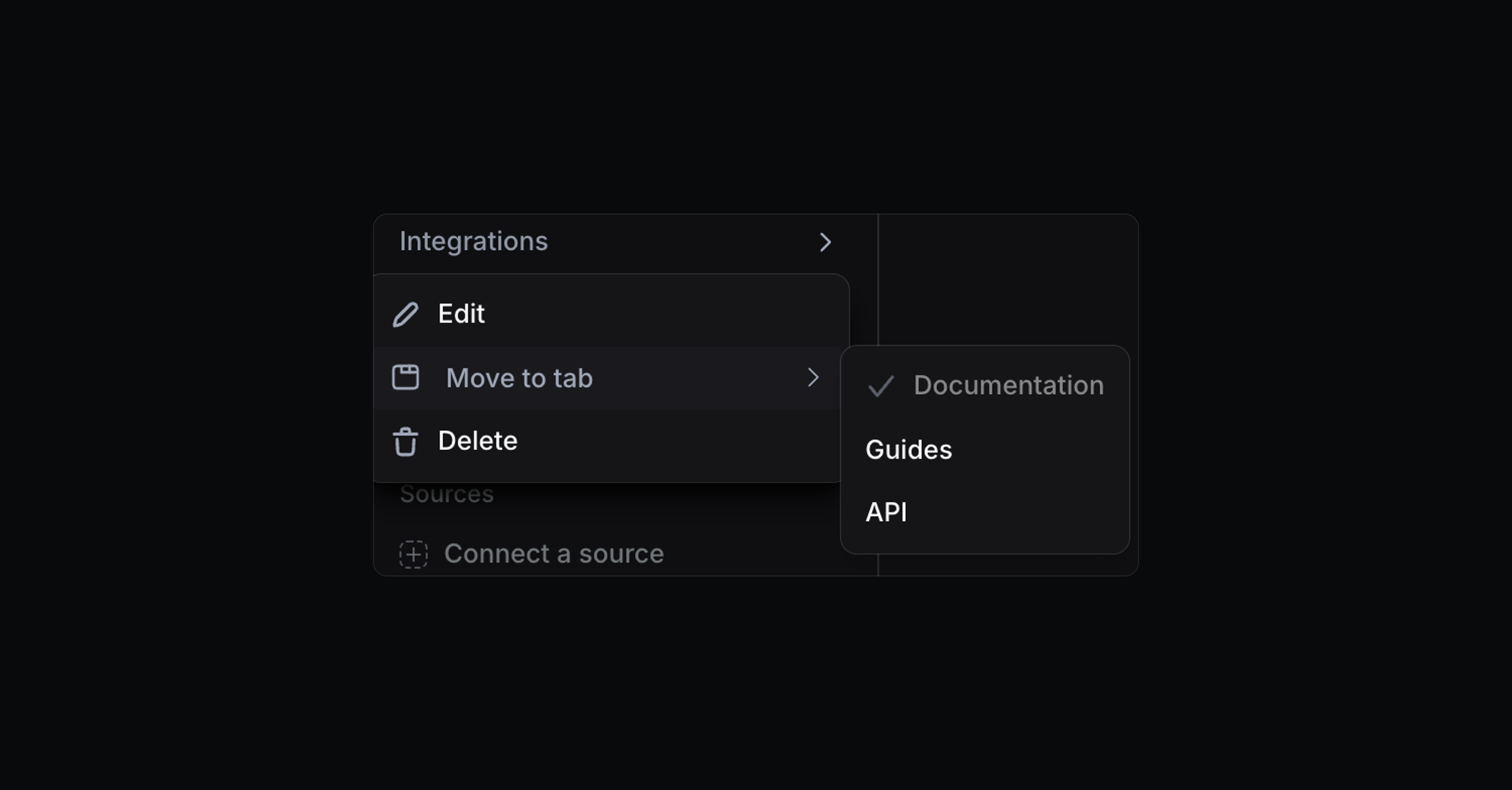Choose Edit from the context menu
This screenshot has height=790, width=1512.
[x=608, y=314]
